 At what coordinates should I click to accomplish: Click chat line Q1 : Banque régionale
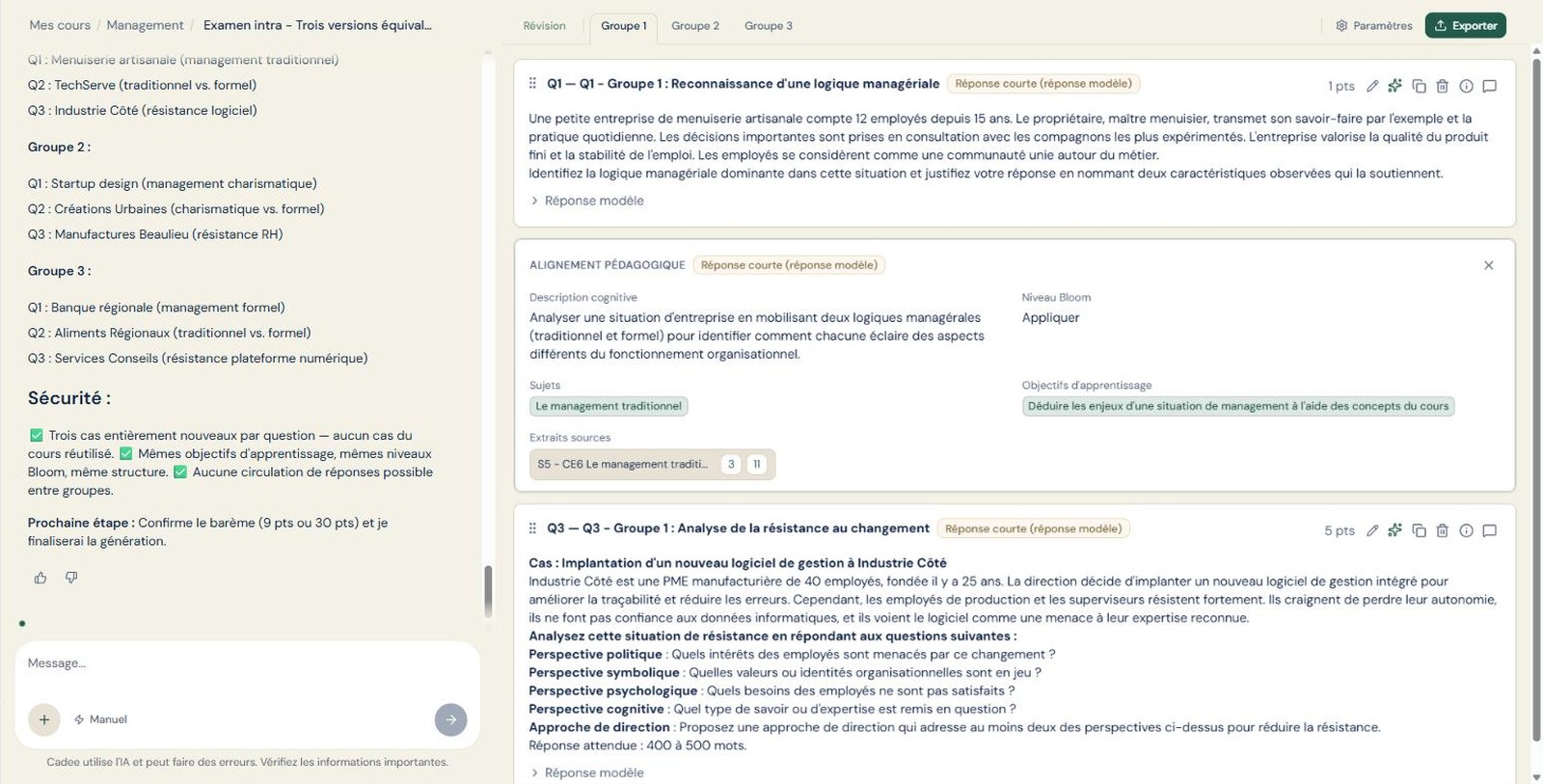156,308
